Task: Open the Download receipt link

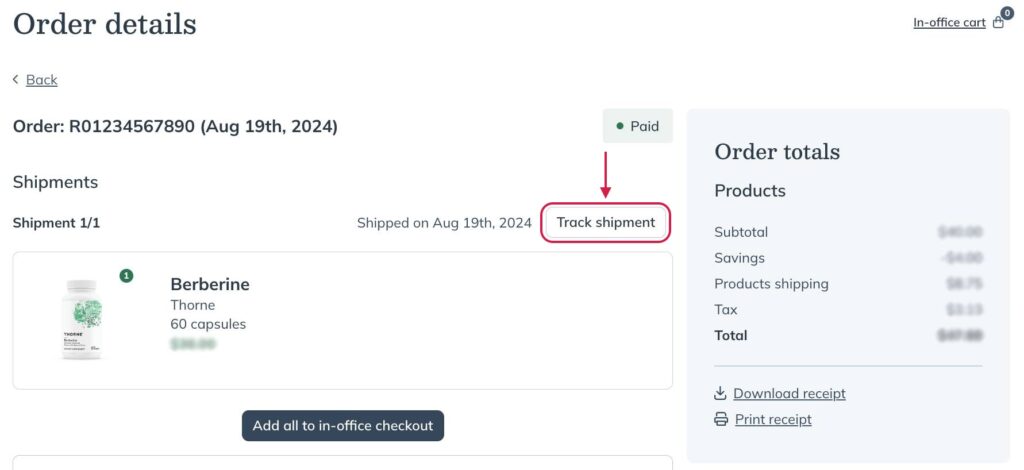Action: click(x=790, y=394)
